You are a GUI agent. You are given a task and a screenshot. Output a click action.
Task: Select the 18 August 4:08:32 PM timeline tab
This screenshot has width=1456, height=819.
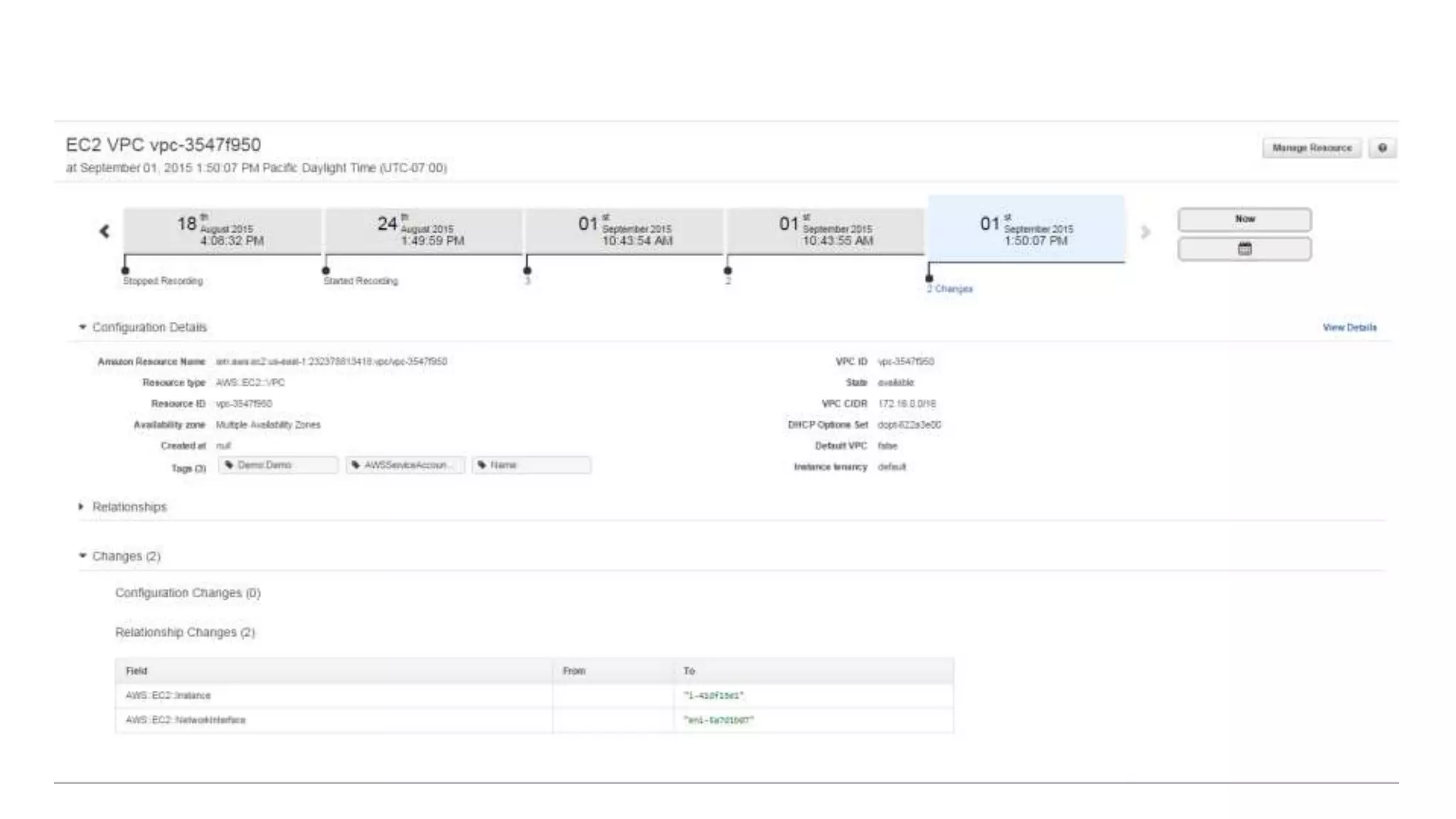tap(222, 231)
